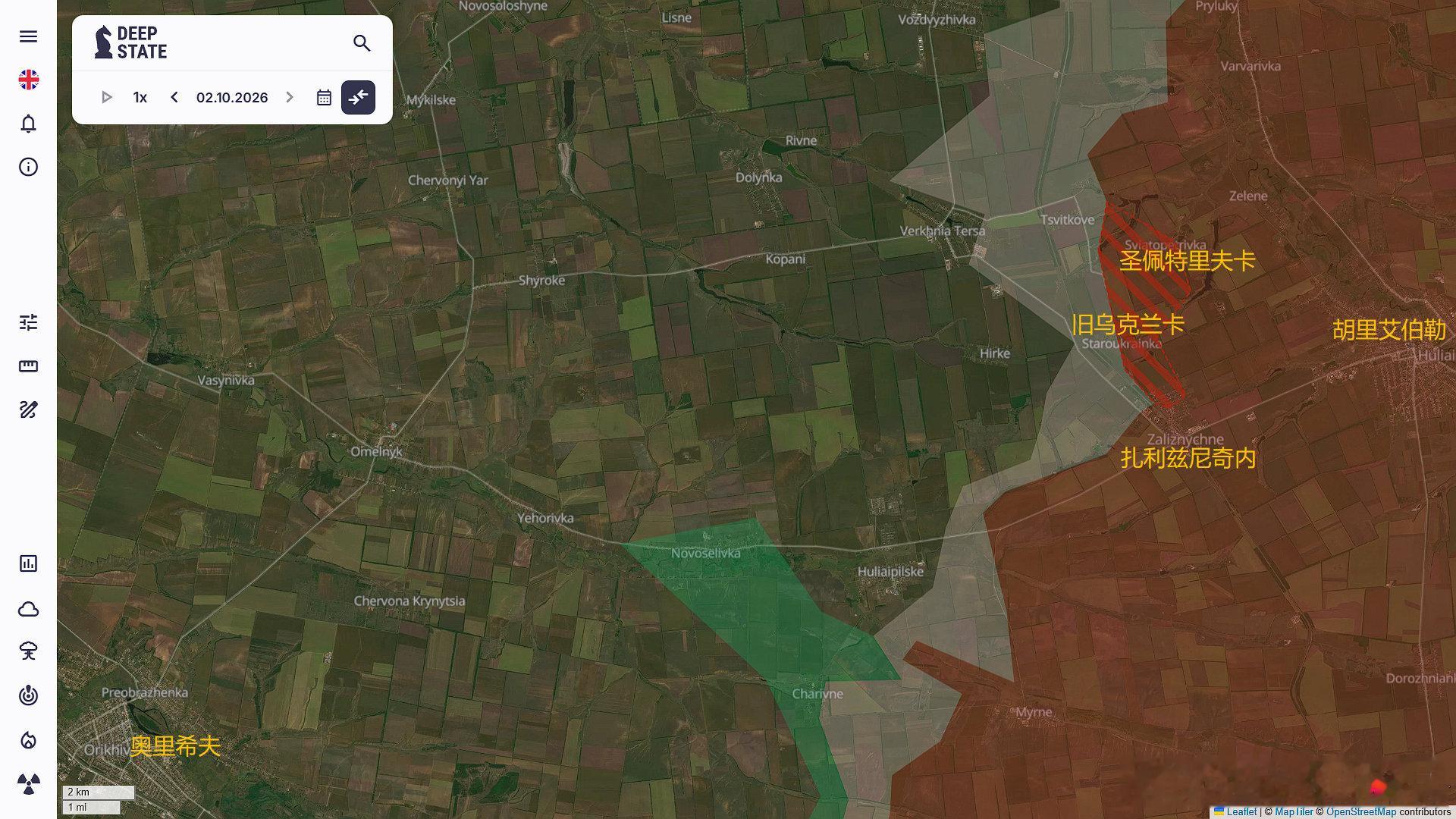Click the Vasynivka village label
The height and width of the screenshot is (819, 1456).
226,380
